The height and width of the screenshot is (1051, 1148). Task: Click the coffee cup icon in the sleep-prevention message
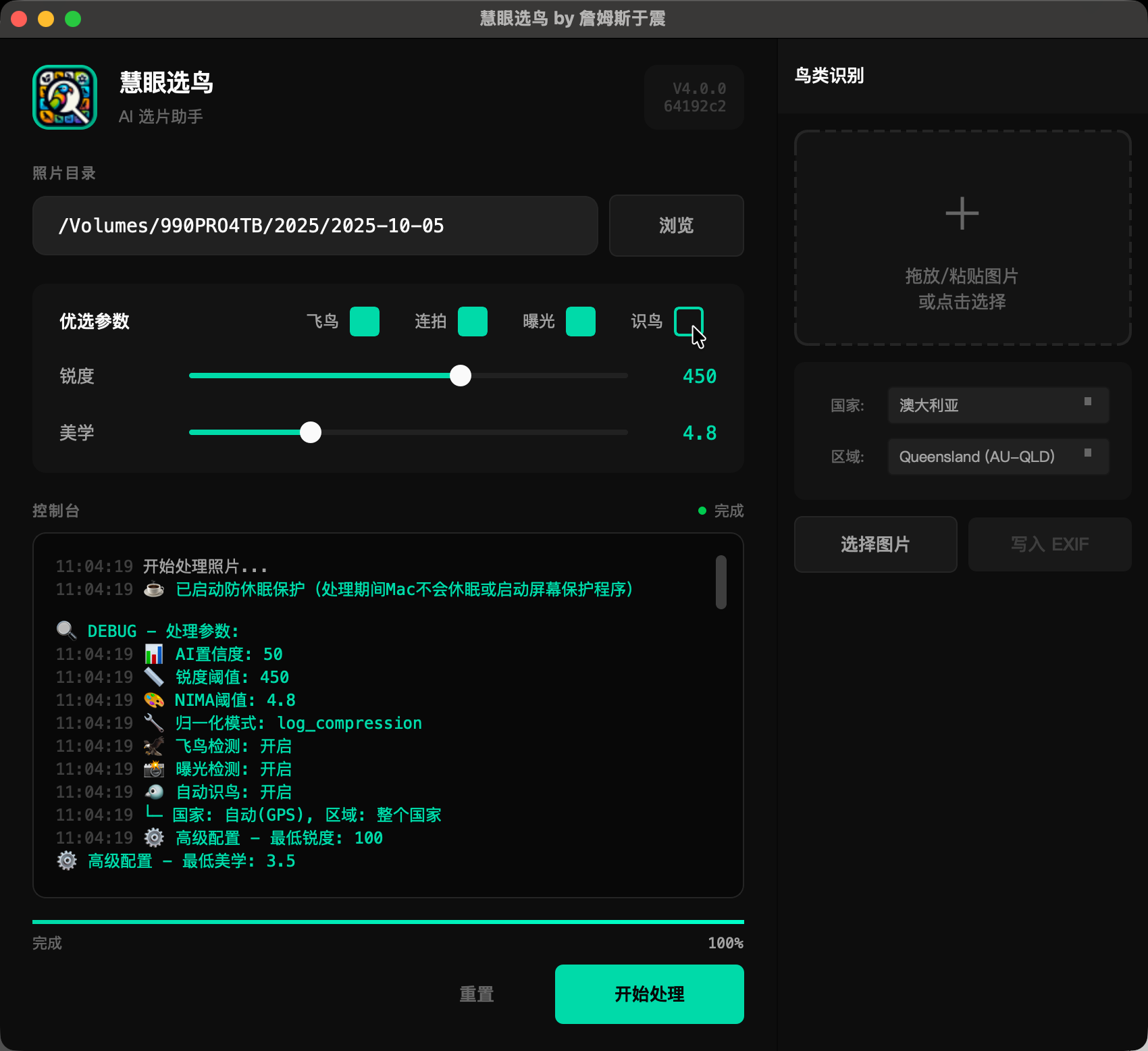pyautogui.click(x=154, y=589)
